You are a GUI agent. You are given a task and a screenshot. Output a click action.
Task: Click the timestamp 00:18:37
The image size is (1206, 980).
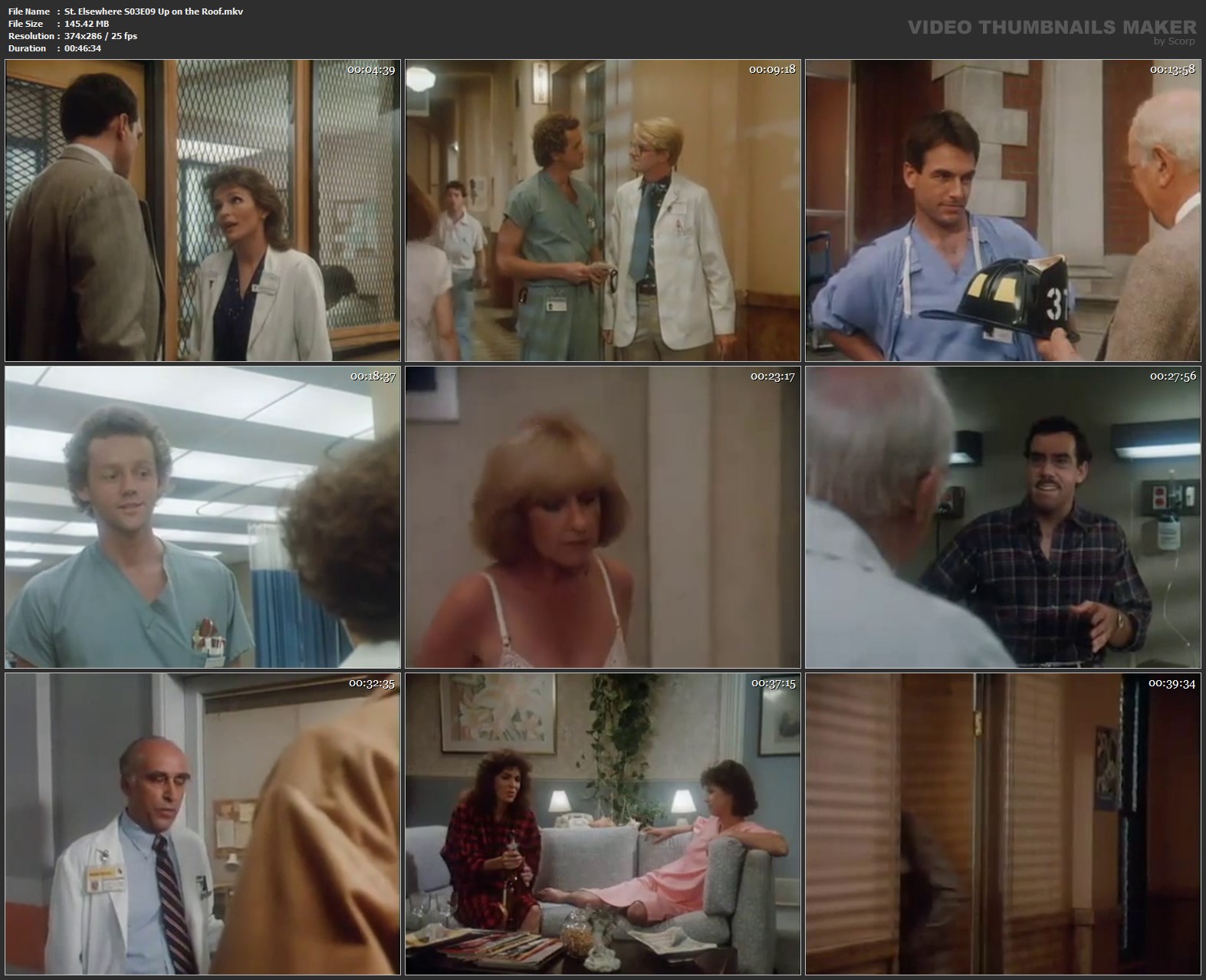point(373,377)
